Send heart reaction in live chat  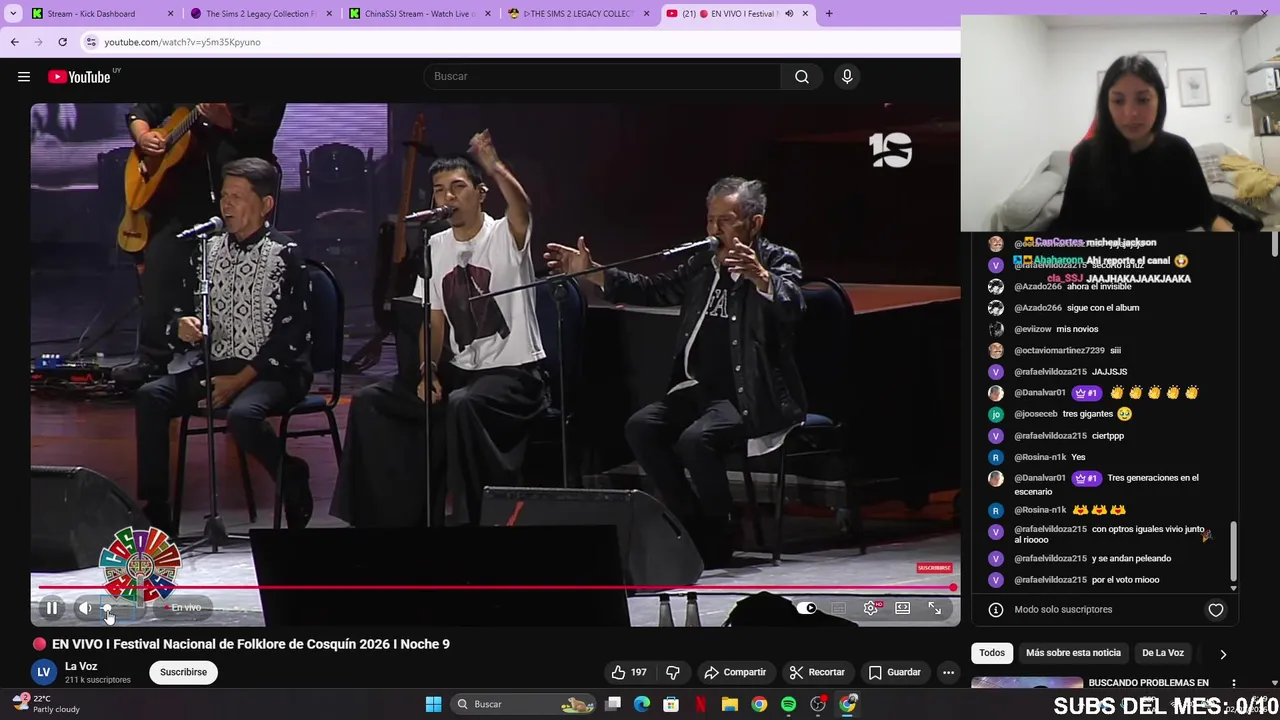click(x=1215, y=610)
